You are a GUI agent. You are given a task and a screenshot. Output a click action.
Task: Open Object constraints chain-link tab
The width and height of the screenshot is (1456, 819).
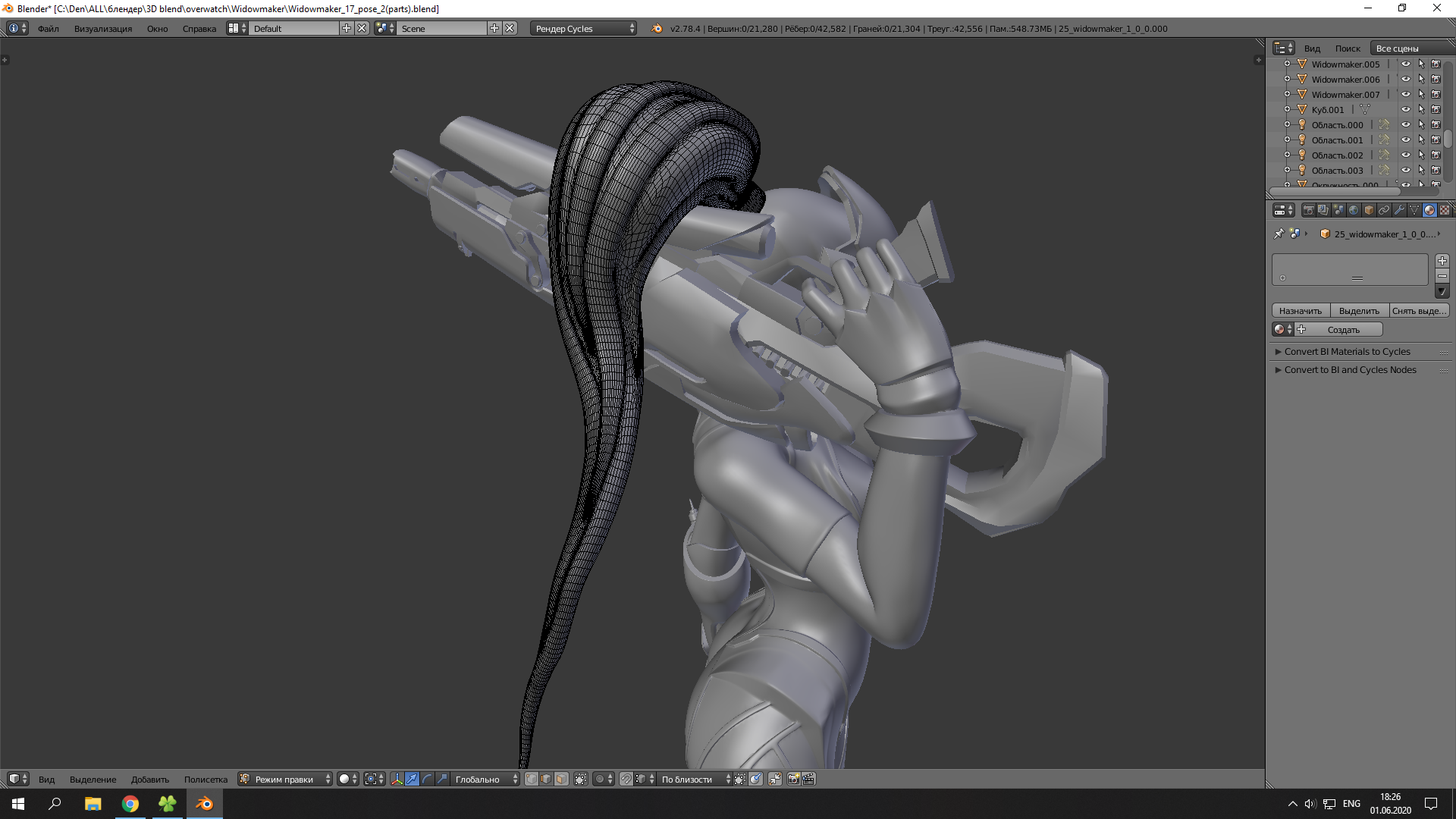pos(1384,210)
